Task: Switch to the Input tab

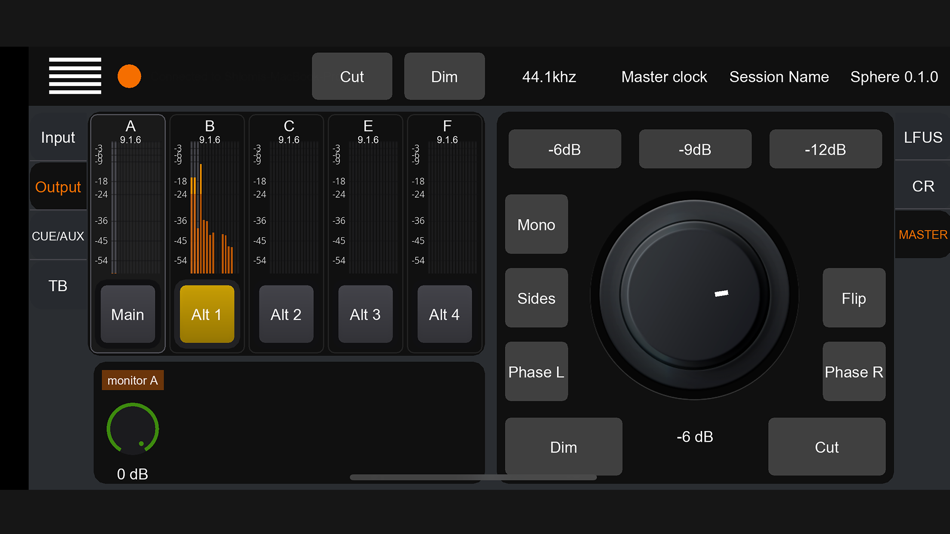Action: (58, 138)
